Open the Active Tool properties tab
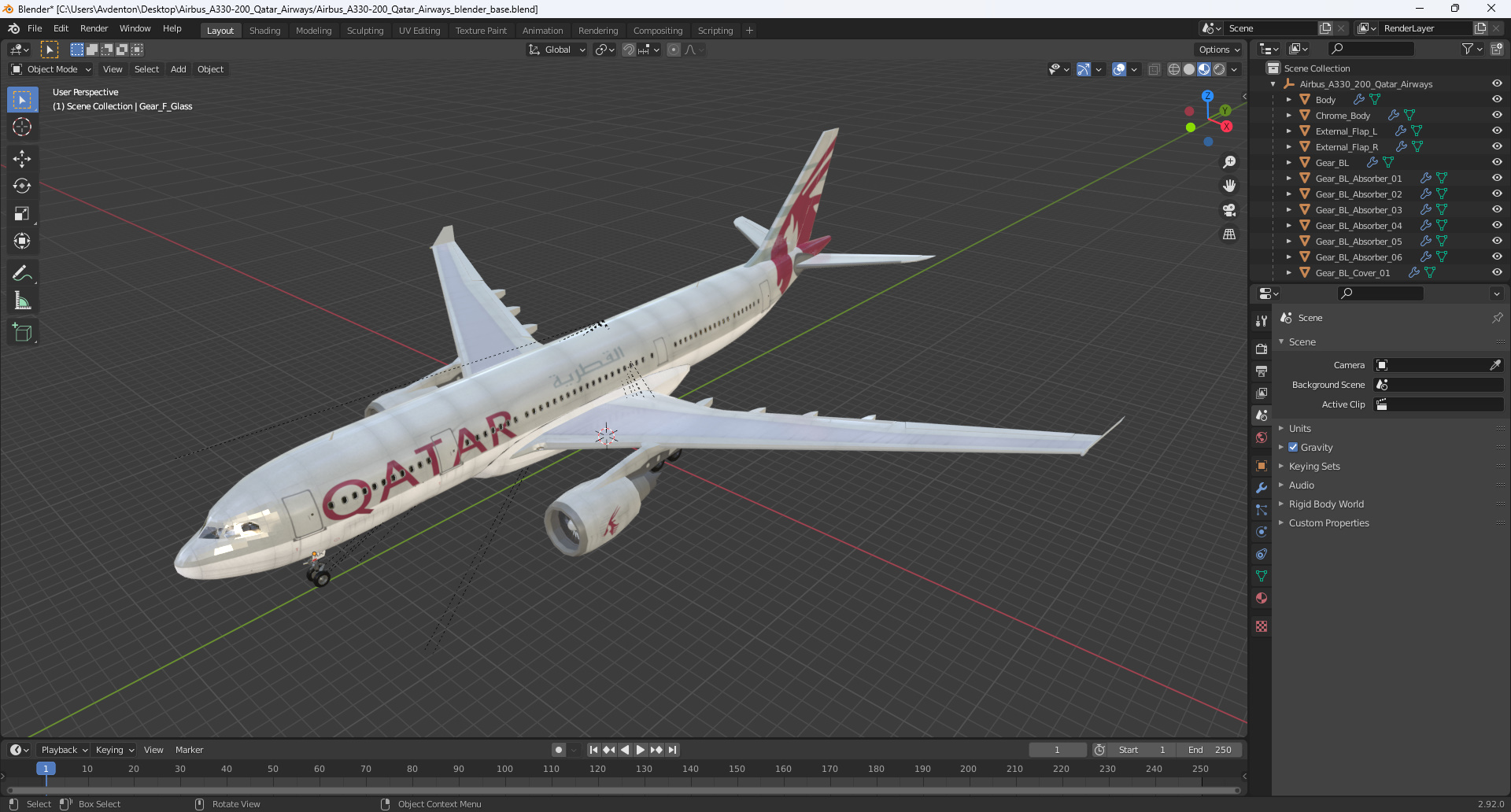Screen dimensions: 1511x812 (x=1262, y=320)
